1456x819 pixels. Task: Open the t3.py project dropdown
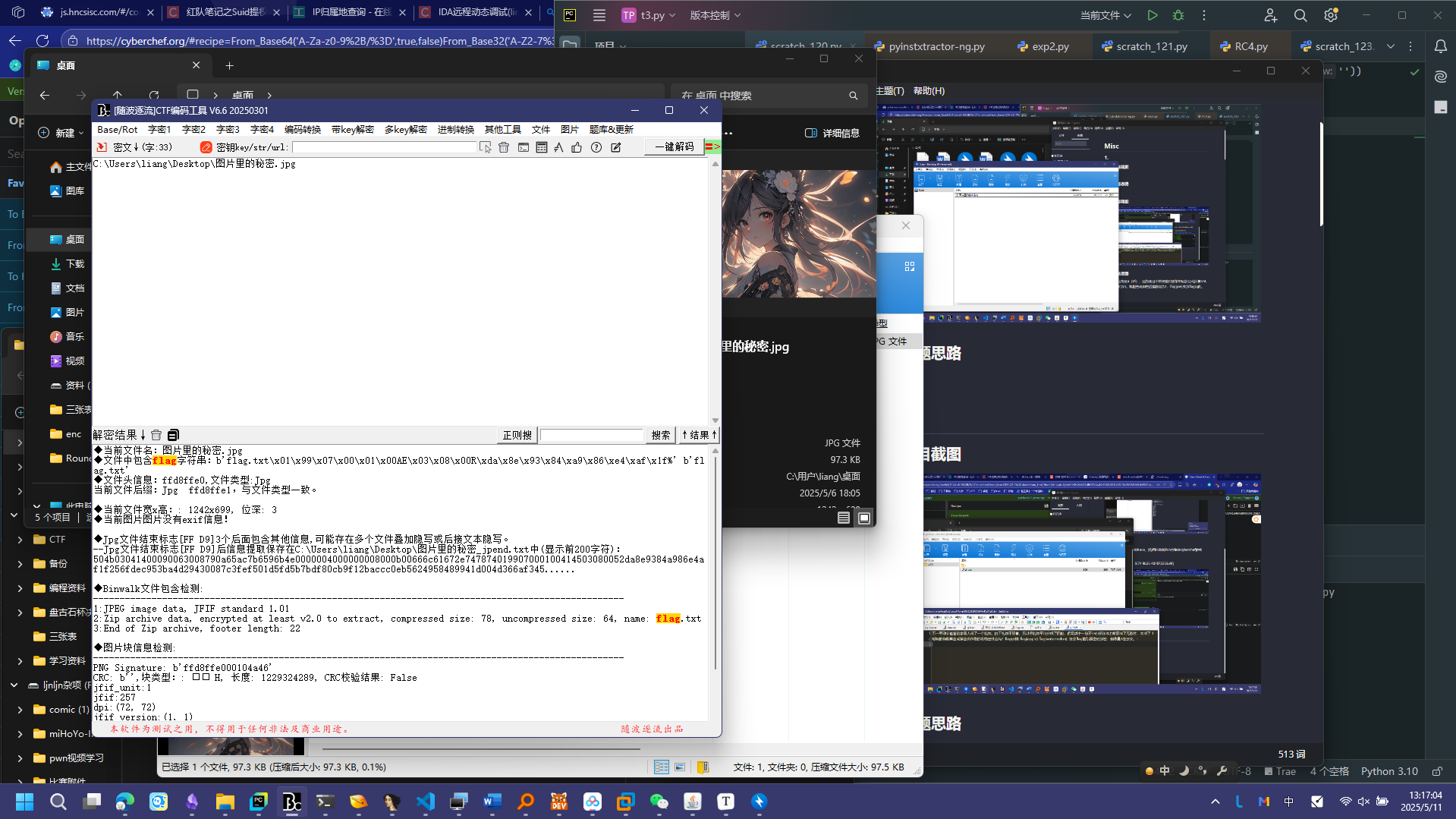pyautogui.click(x=649, y=15)
